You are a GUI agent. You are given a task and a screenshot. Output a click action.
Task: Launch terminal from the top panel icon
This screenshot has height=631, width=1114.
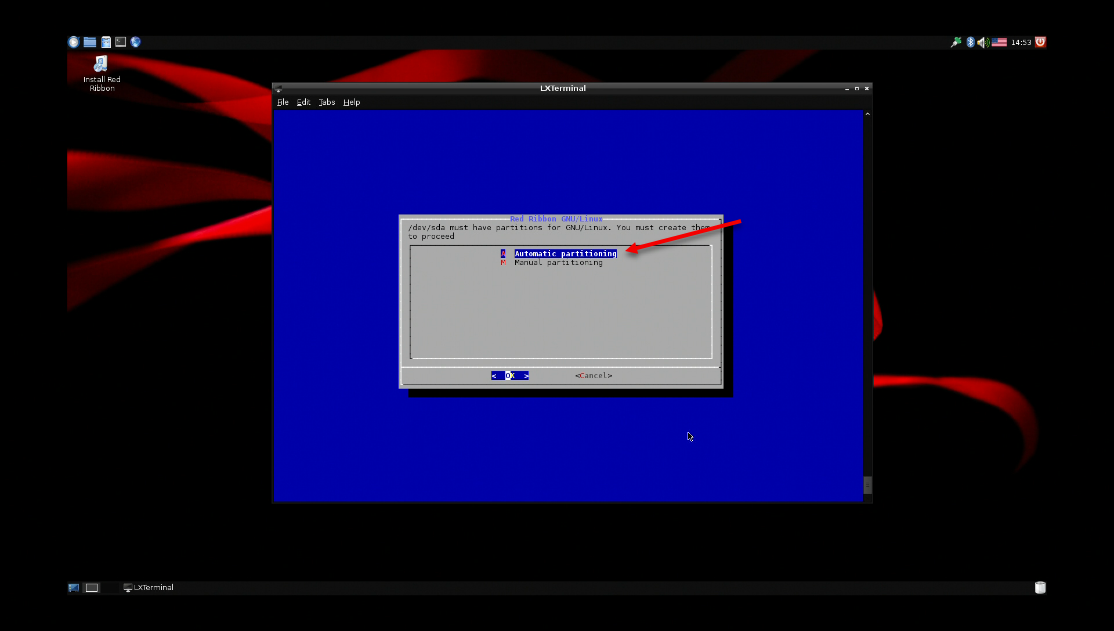(121, 42)
